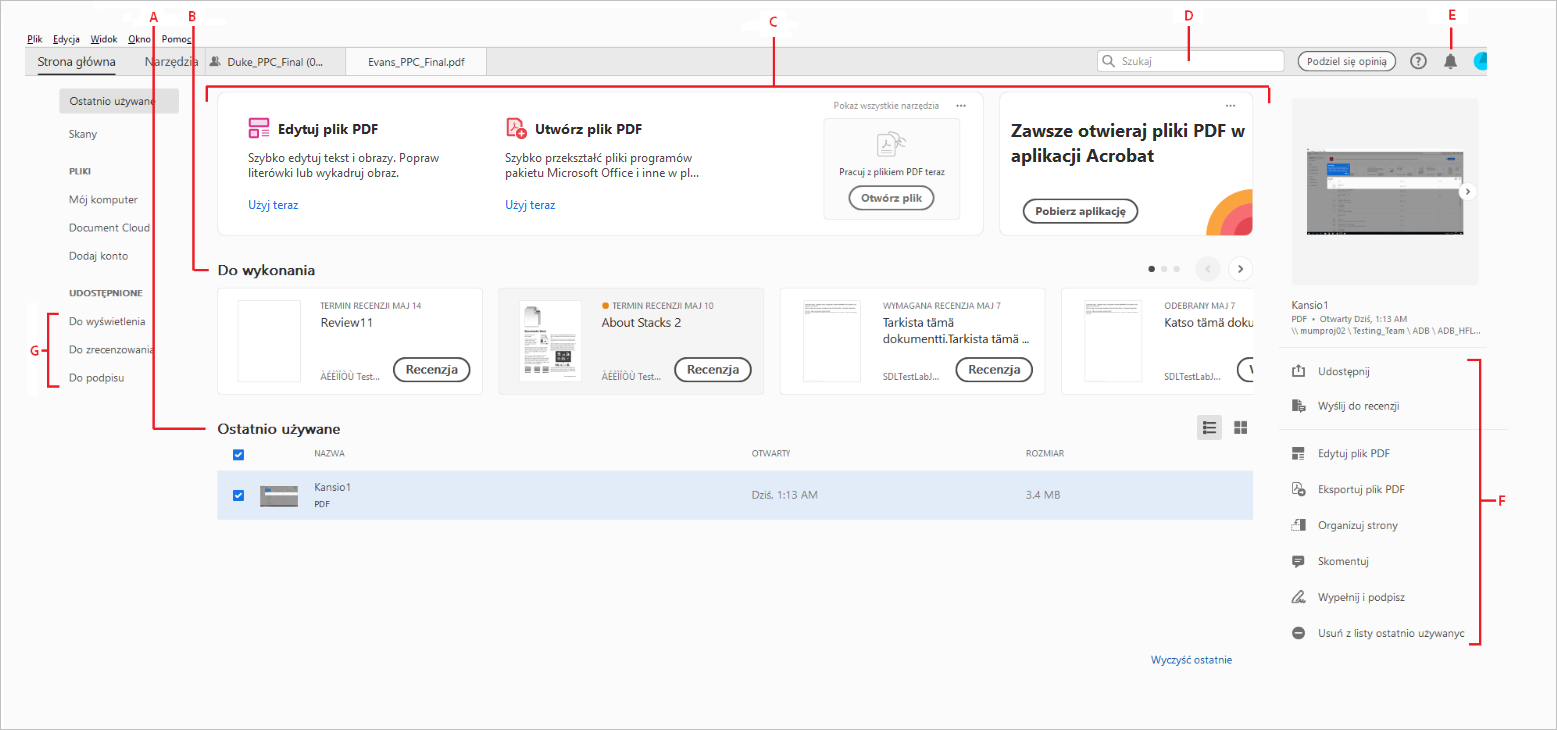This screenshot has width=1557, height=730.
Task: Switch to the Narzędzia tab
Action: (x=171, y=62)
